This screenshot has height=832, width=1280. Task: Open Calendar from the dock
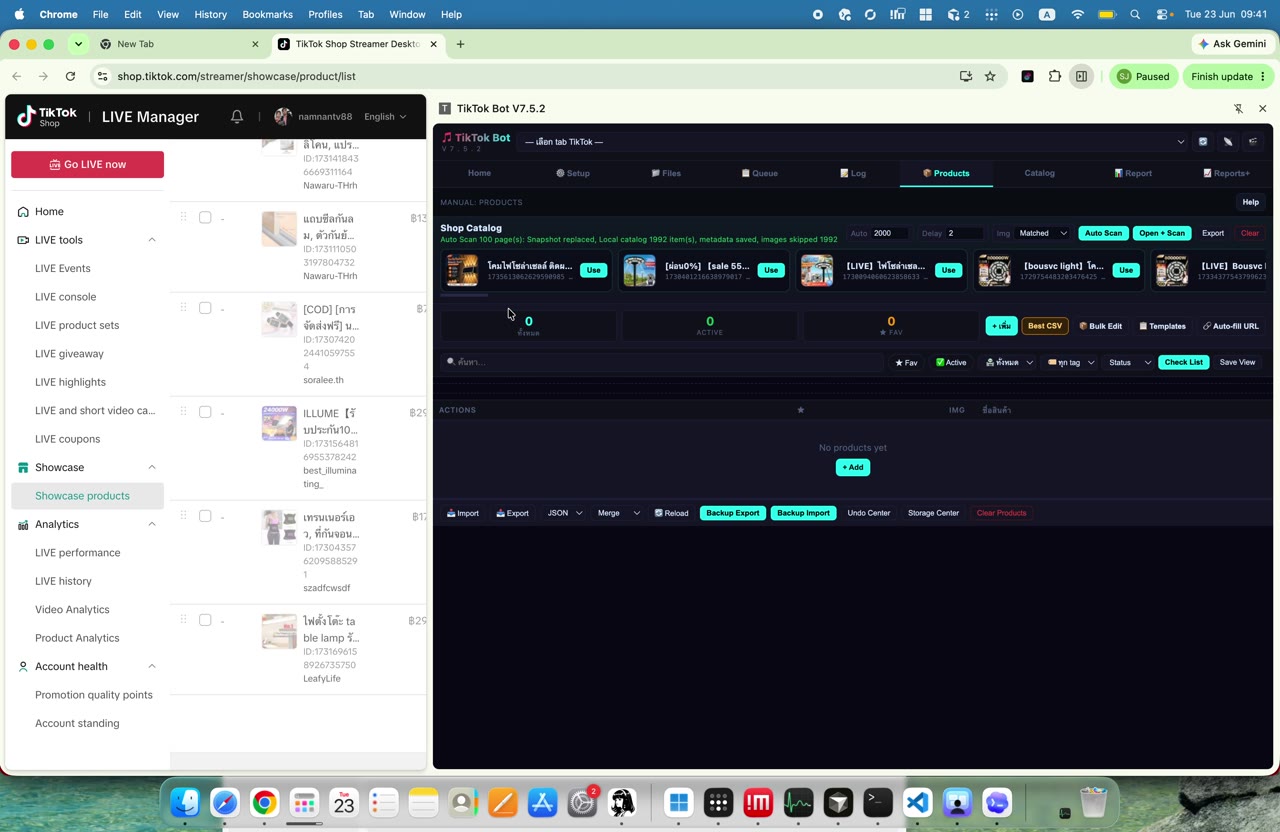point(344,802)
